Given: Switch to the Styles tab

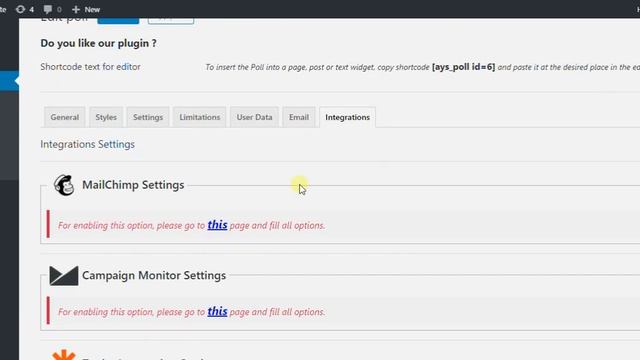Looking at the screenshot, I should (x=106, y=117).
